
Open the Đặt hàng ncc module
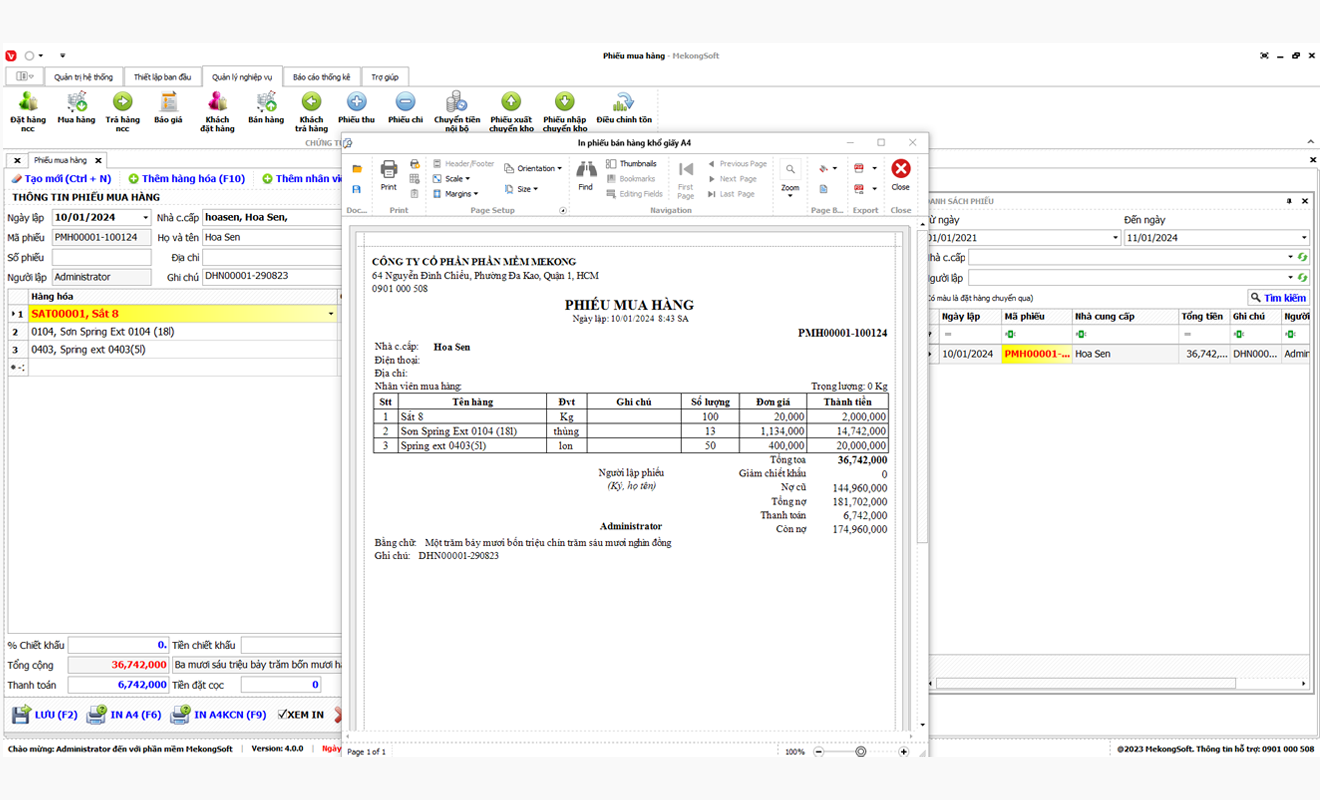tap(28, 103)
